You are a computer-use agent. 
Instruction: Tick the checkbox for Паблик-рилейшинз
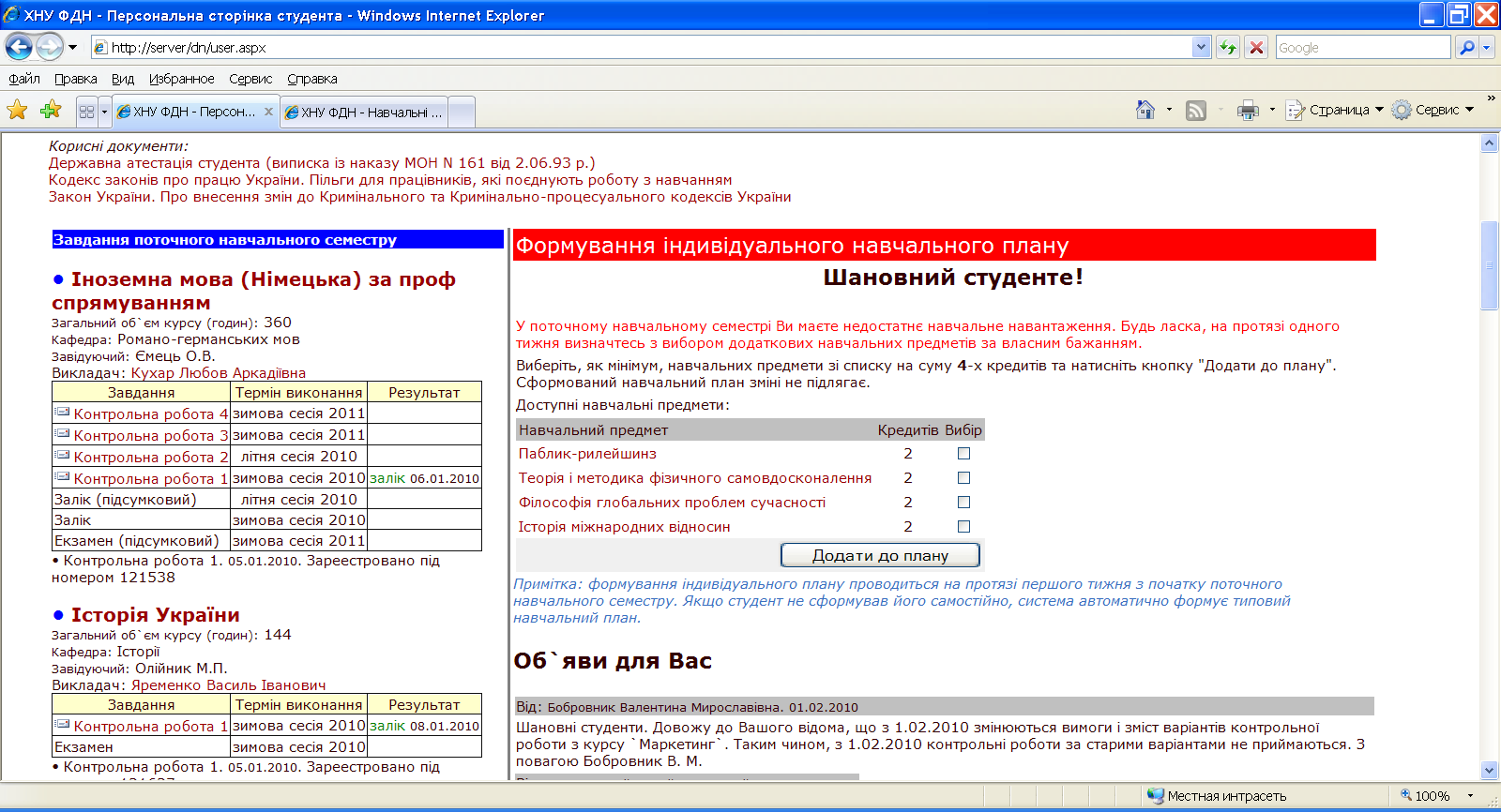[x=963, y=454]
